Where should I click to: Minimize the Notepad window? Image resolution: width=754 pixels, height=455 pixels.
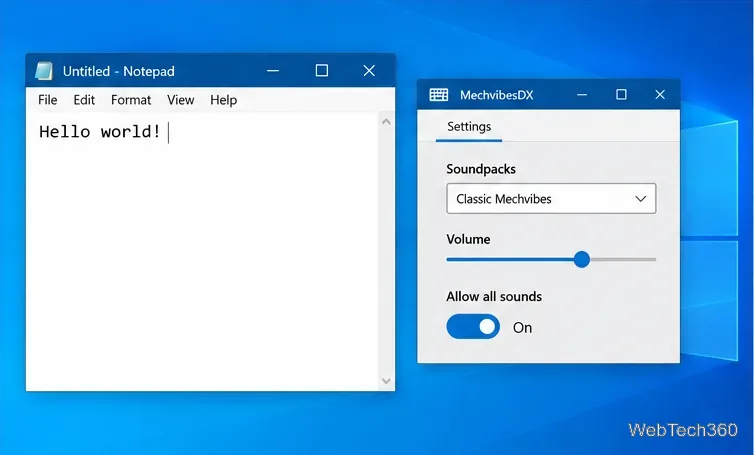coord(273,71)
